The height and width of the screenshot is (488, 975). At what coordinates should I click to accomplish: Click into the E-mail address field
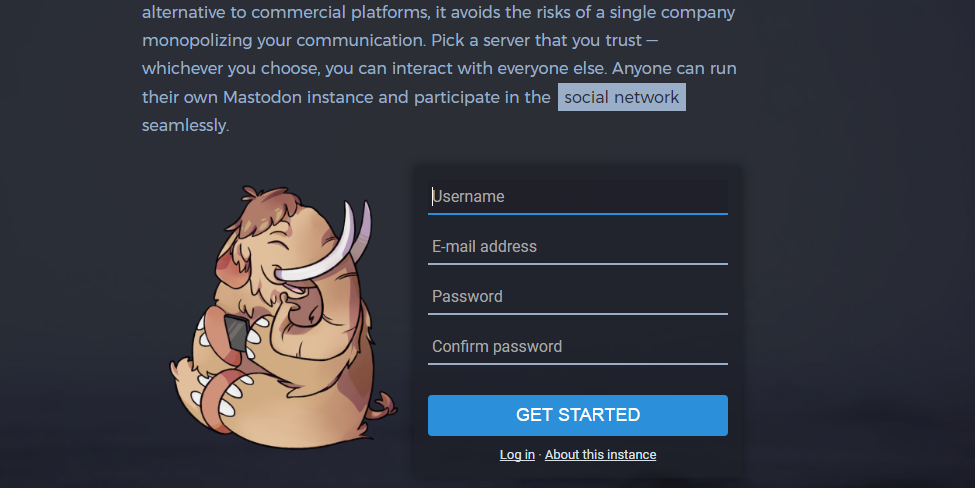pos(578,247)
